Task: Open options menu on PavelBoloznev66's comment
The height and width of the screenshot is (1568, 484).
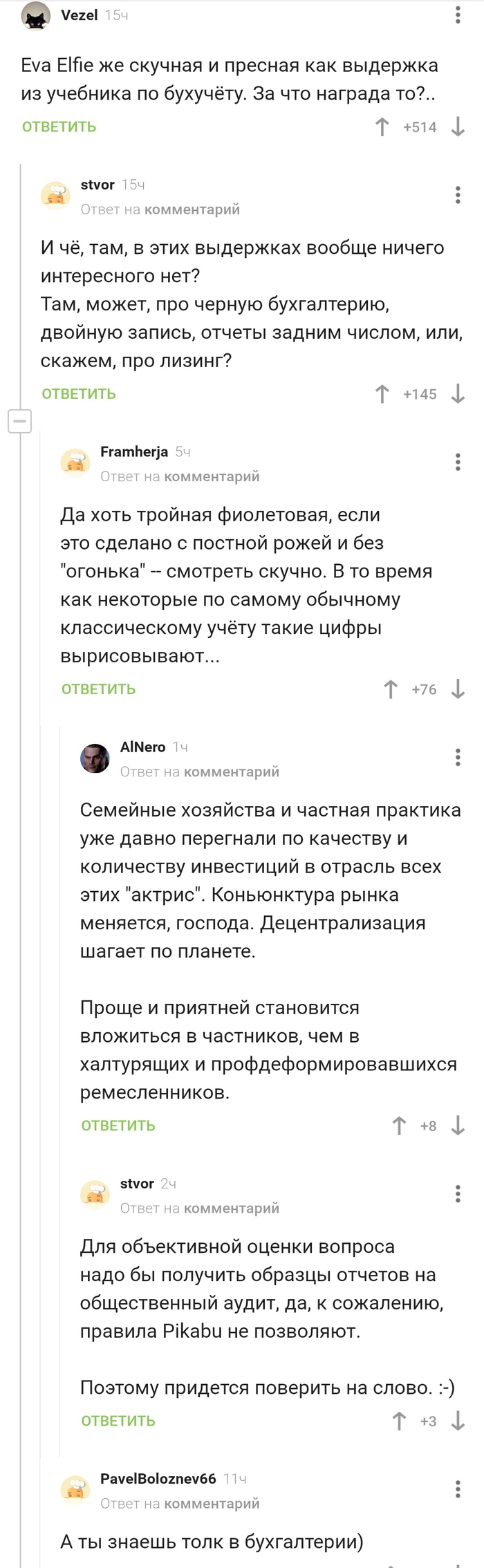Action: tap(458, 1488)
